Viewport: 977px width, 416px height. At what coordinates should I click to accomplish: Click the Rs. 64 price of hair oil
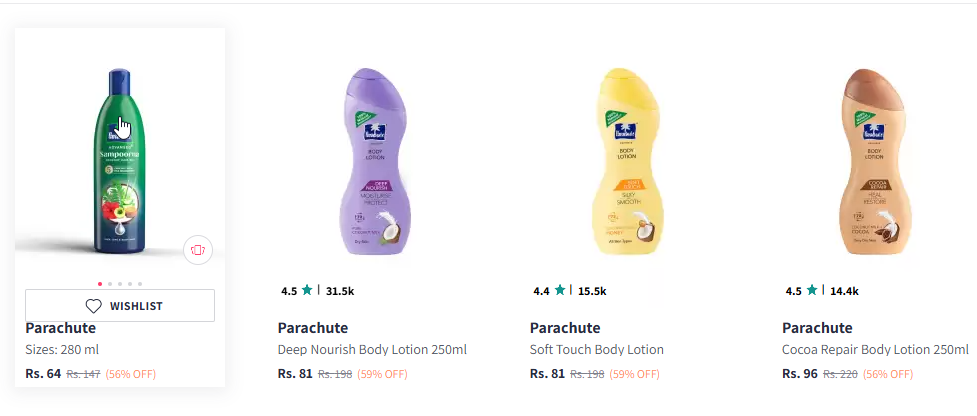[43, 374]
